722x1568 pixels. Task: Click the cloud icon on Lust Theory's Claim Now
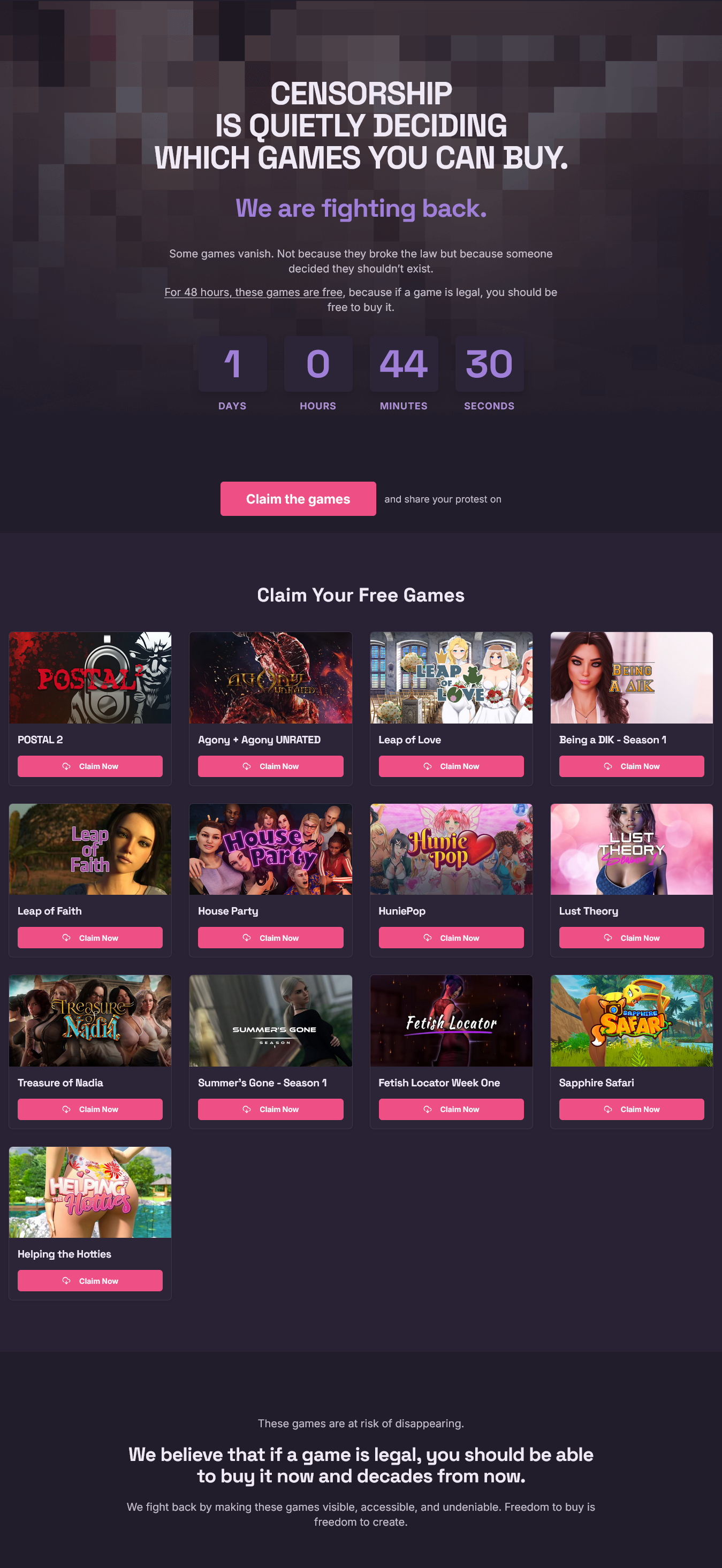(607, 938)
